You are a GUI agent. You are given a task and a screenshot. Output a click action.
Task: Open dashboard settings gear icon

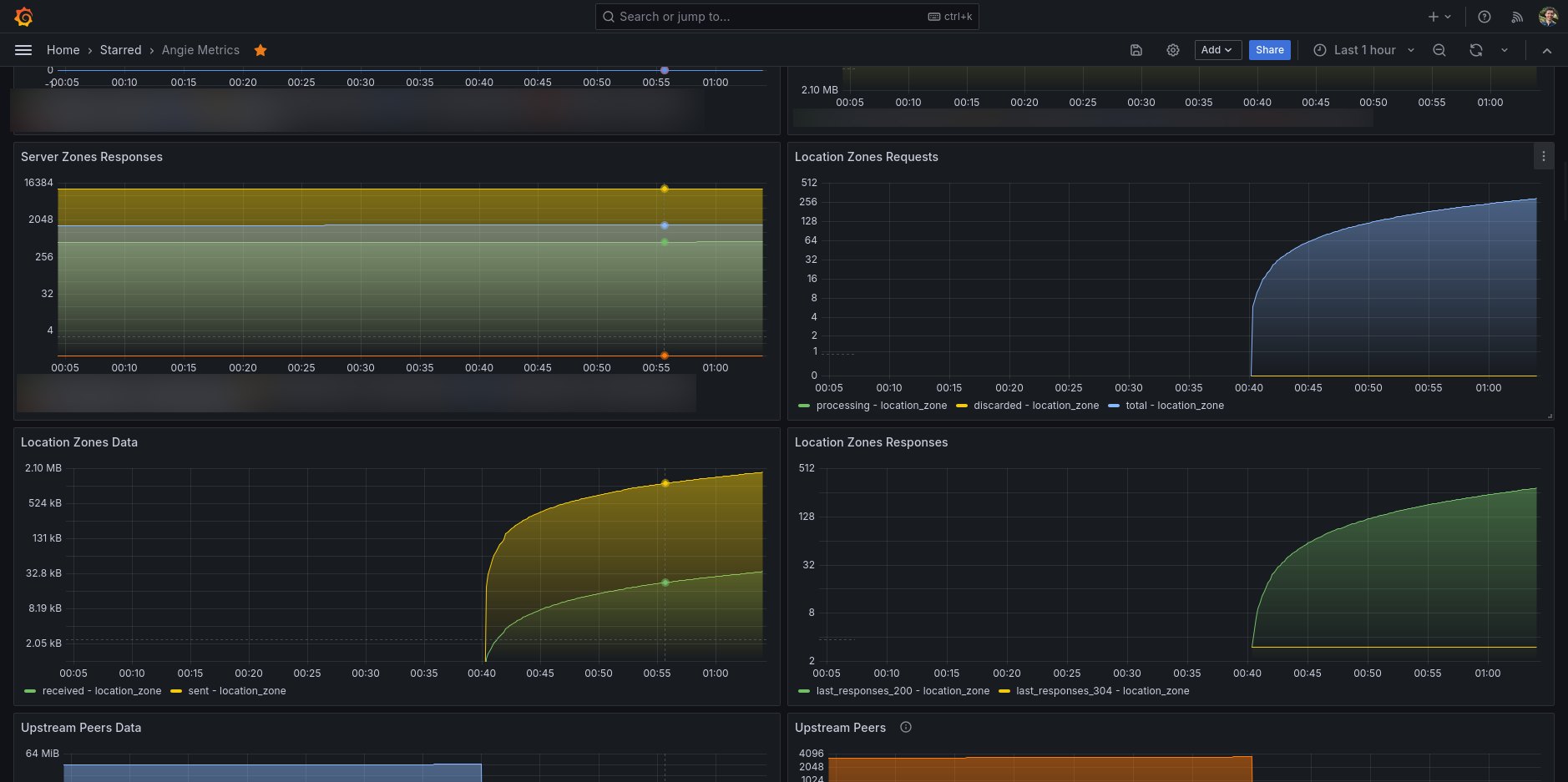pyautogui.click(x=1173, y=50)
